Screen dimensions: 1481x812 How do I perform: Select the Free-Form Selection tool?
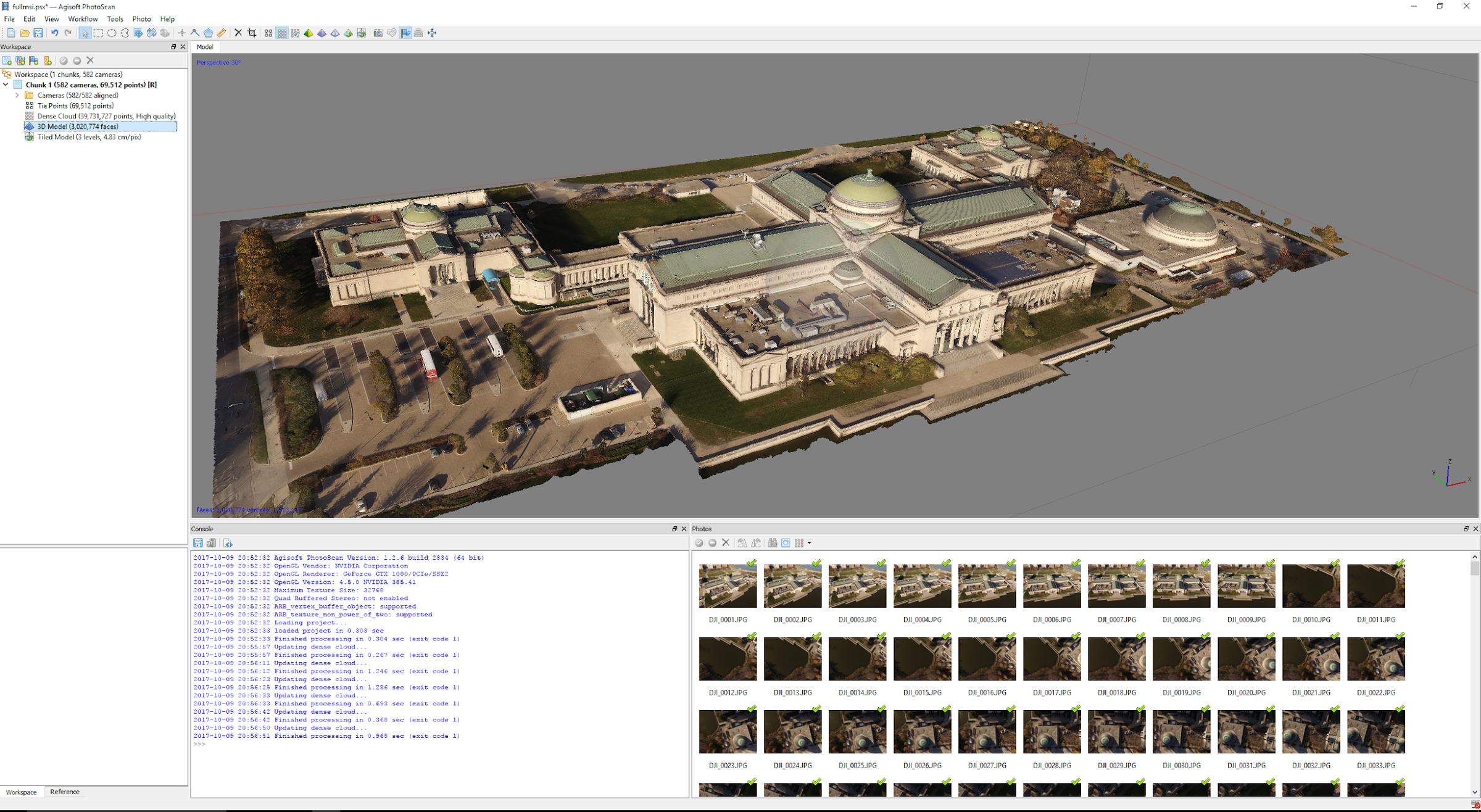point(125,33)
